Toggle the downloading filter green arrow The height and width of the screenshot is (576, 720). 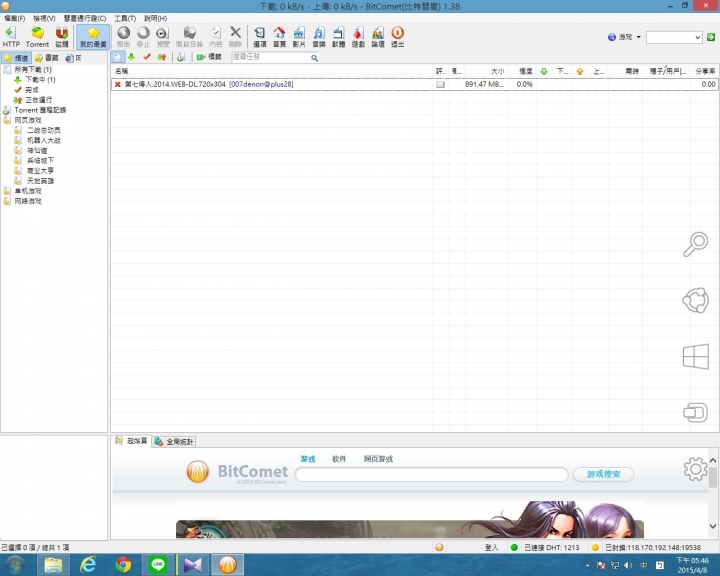tap(131, 57)
